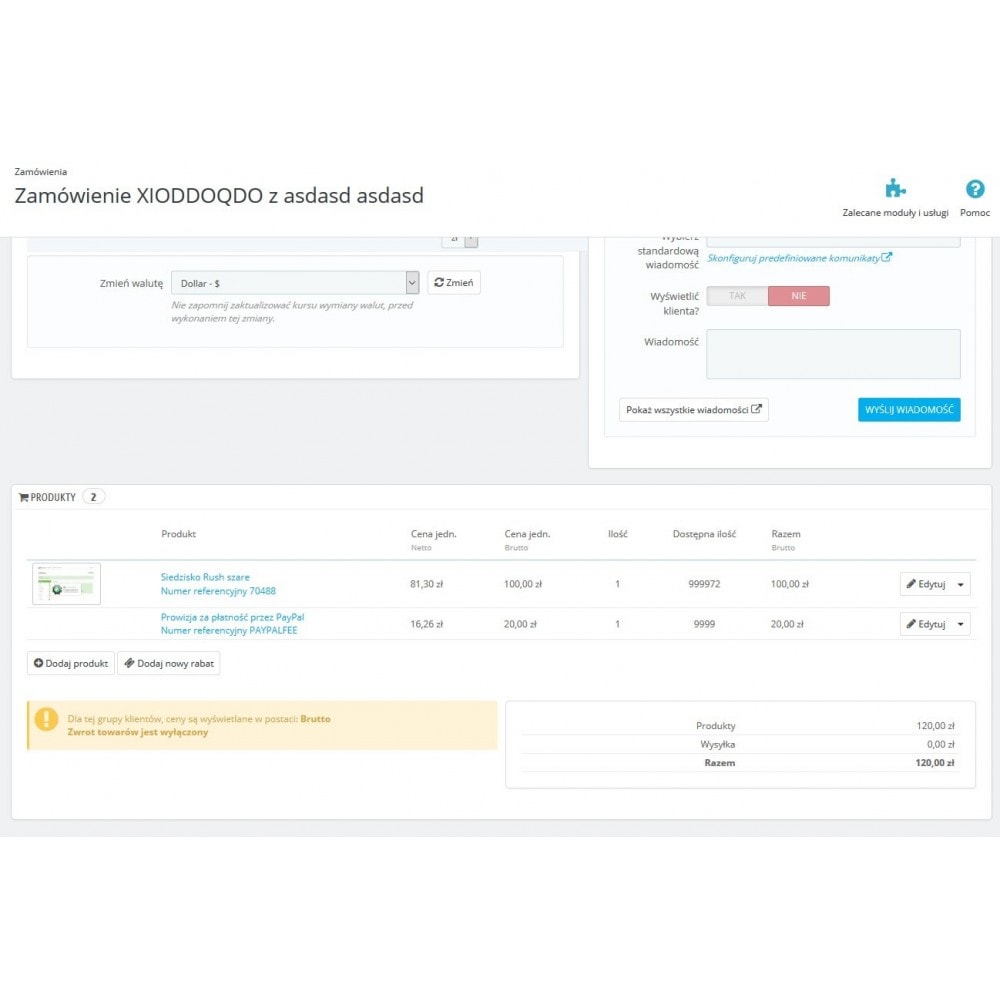Click the Razem total 120,00 zł
The width and height of the screenshot is (1000, 1000).
click(935, 763)
